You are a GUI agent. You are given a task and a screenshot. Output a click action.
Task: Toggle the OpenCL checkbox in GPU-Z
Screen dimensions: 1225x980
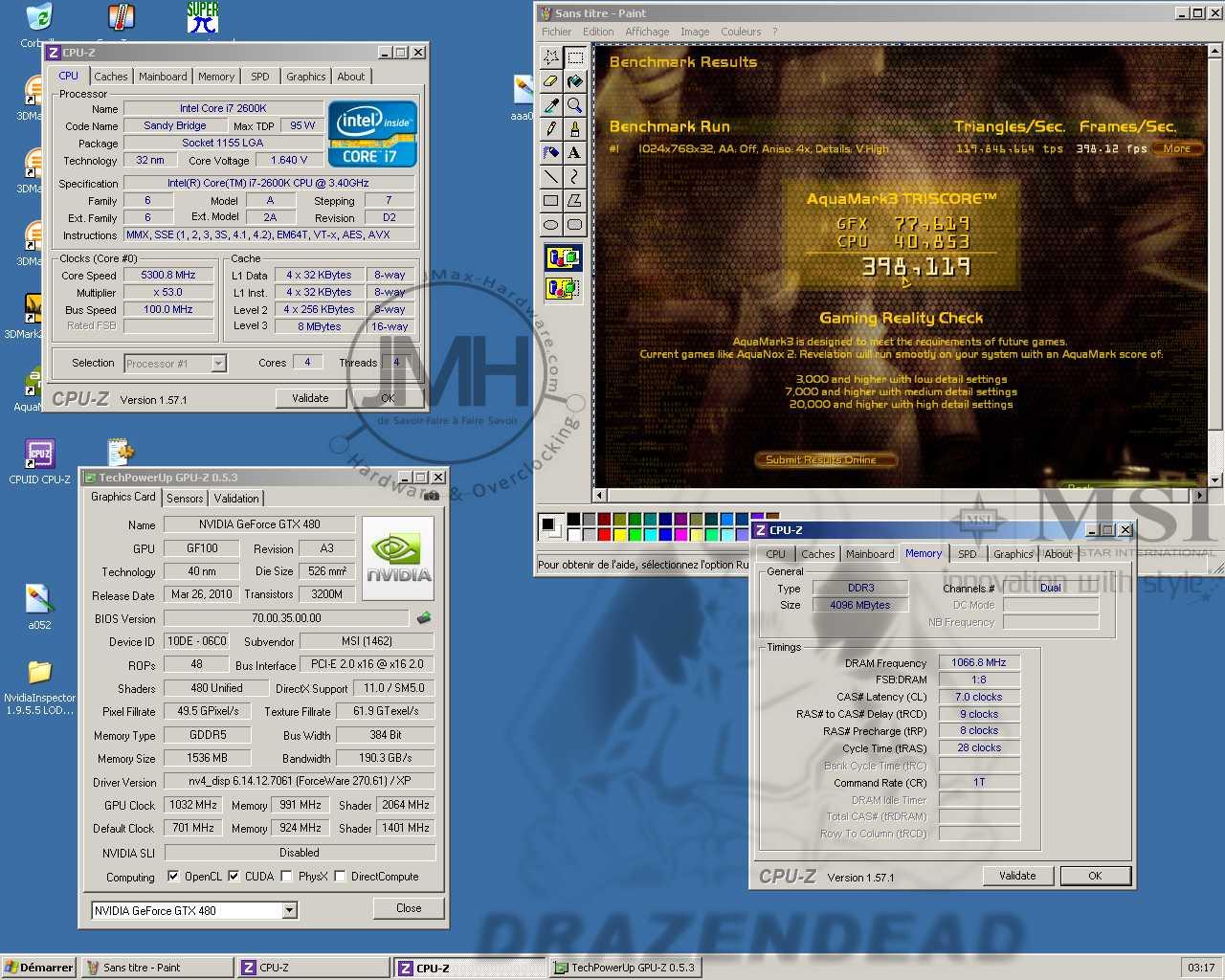coord(173,876)
